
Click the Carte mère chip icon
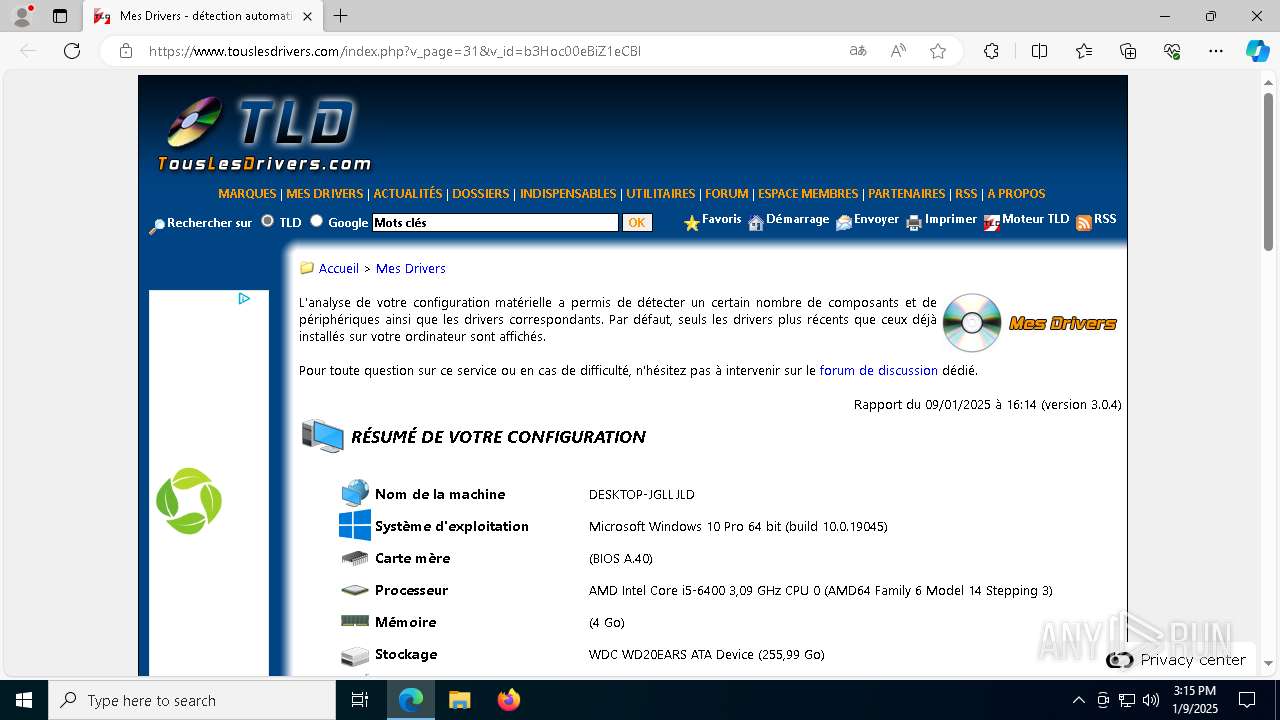click(355, 558)
